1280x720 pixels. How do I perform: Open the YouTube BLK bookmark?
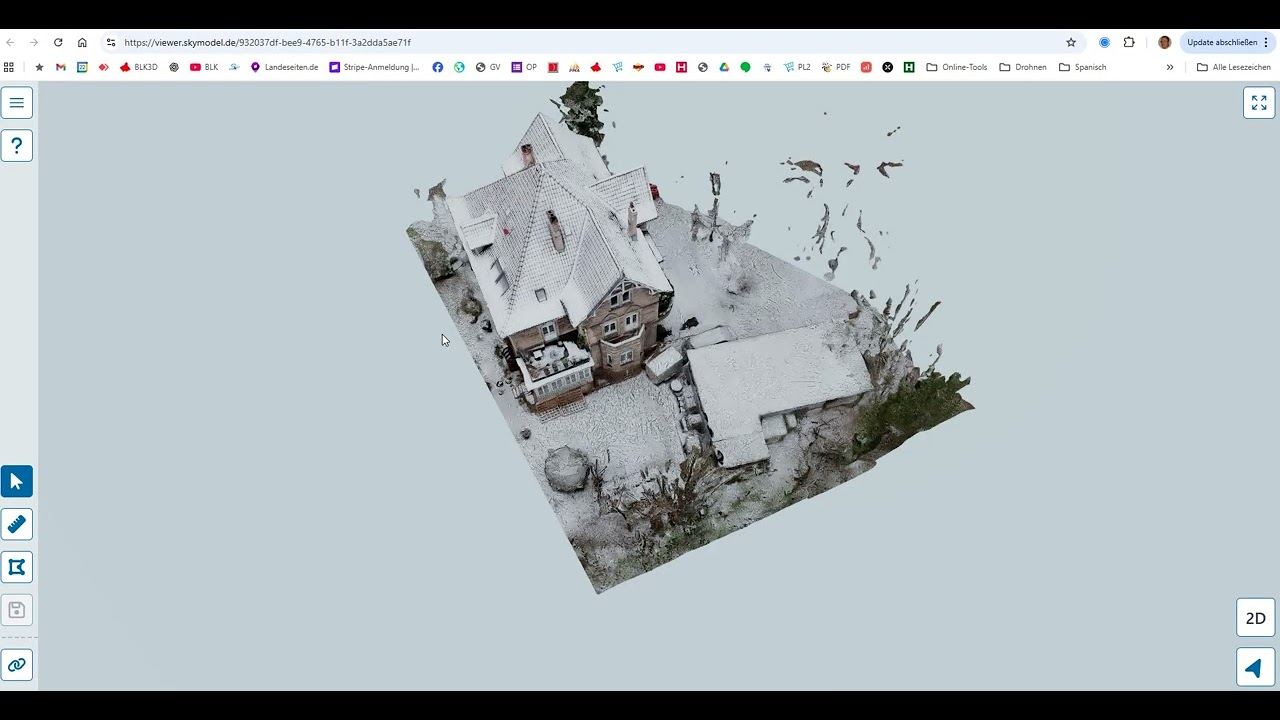(204, 67)
